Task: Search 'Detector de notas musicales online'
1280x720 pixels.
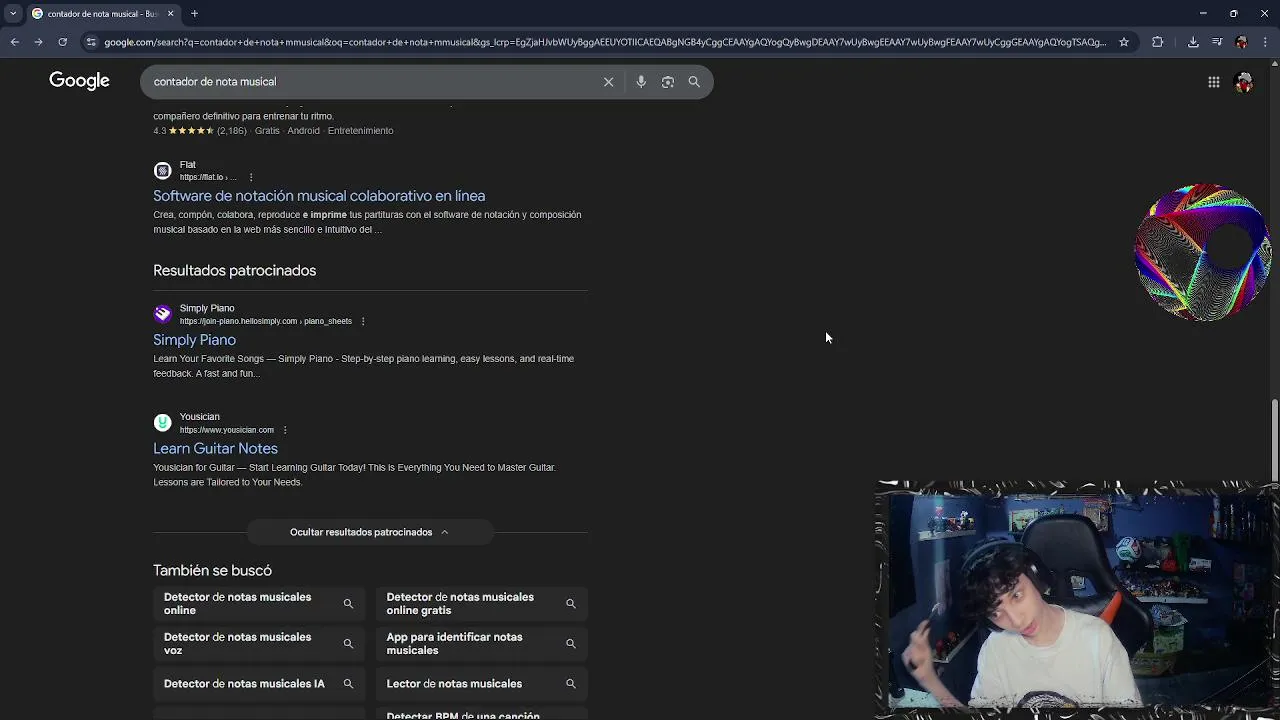Action: tap(259, 604)
